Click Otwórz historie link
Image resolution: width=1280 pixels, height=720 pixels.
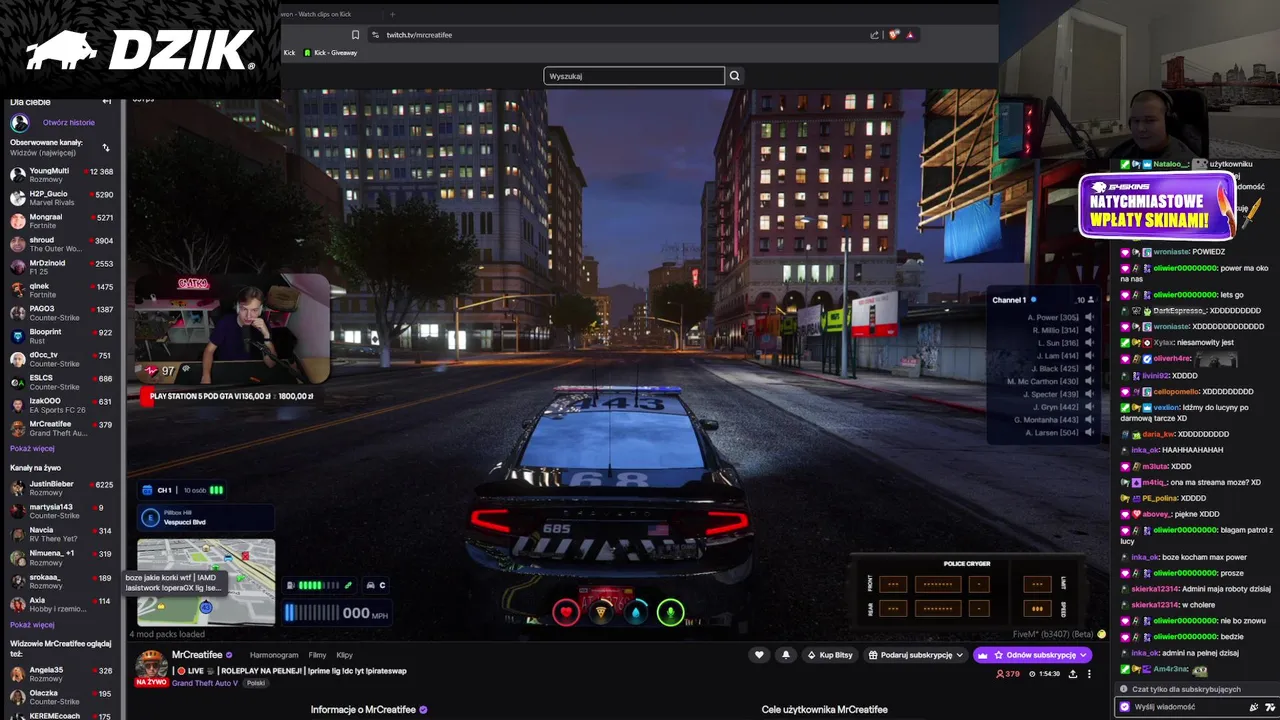(x=69, y=123)
